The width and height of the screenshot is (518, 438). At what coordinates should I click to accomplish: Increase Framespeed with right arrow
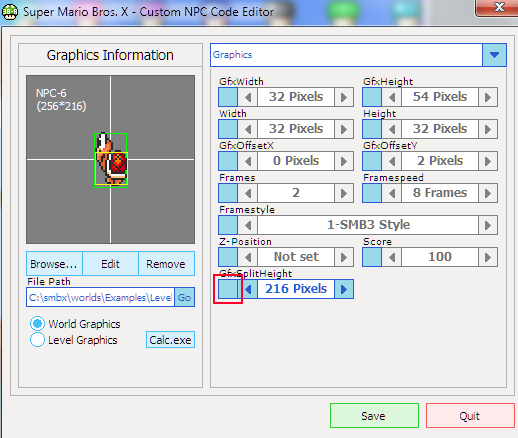pos(488,193)
